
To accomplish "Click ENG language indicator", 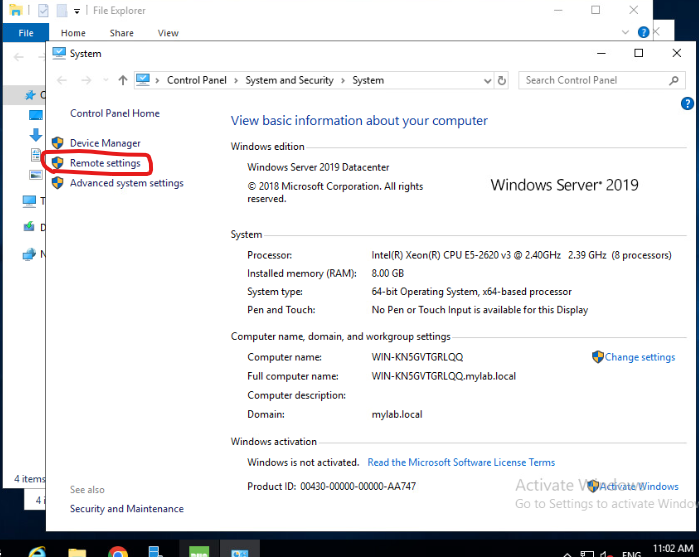I will 631,554.
